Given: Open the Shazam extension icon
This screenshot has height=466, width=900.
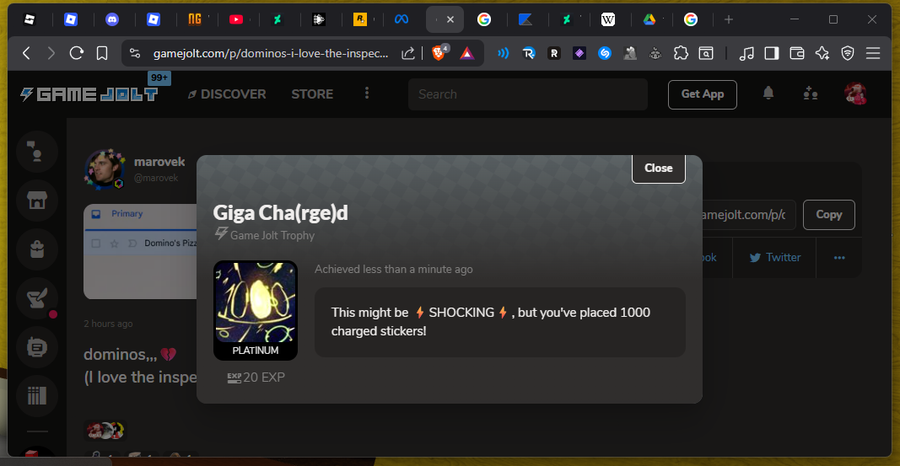Looking at the screenshot, I should tap(604, 53).
